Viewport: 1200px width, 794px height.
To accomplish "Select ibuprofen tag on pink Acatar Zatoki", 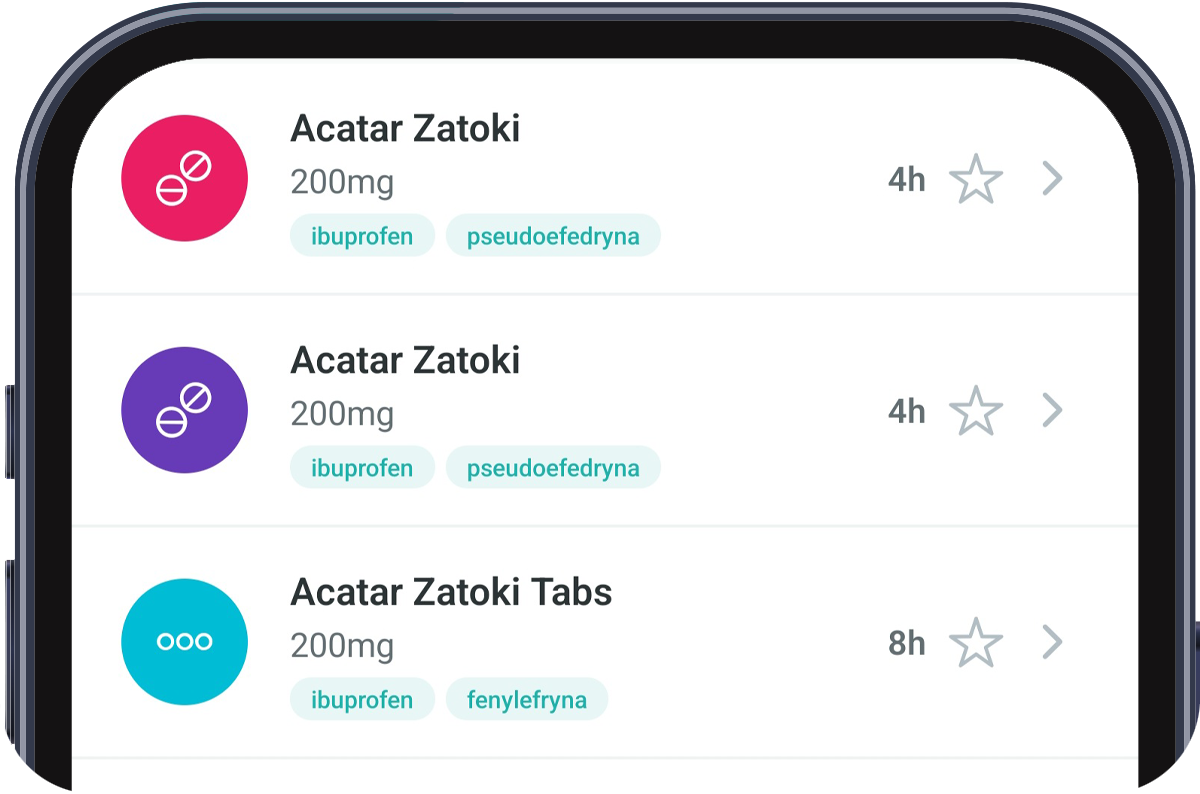I will (x=362, y=236).
